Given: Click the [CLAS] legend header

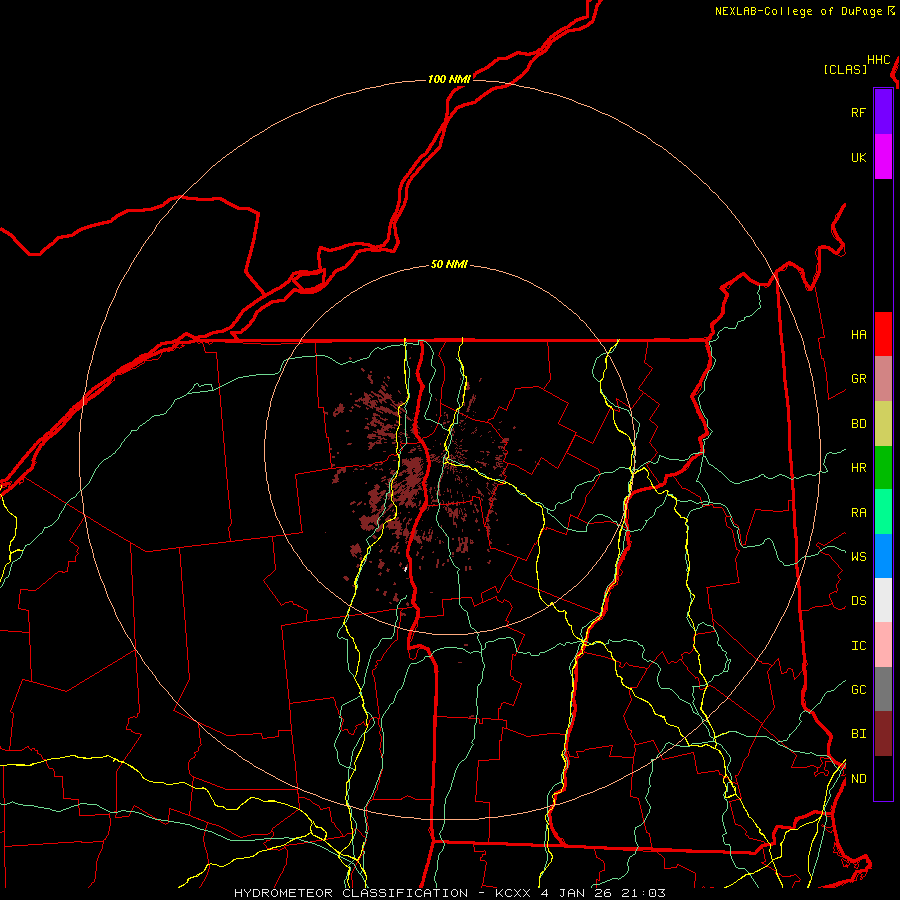Looking at the screenshot, I should (x=845, y=69).
